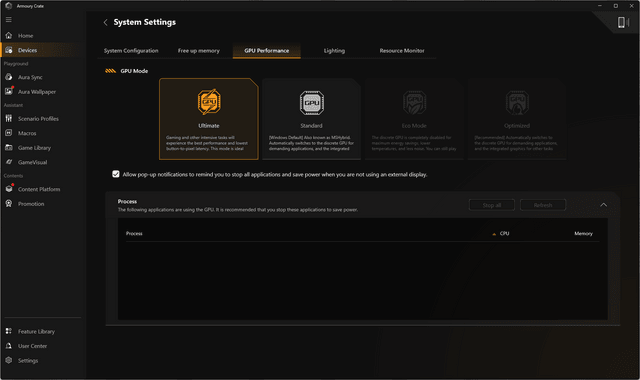Open Aura Sync icon
The width and height of the screenshot is (640, 380).
click(x=9, y=77)
